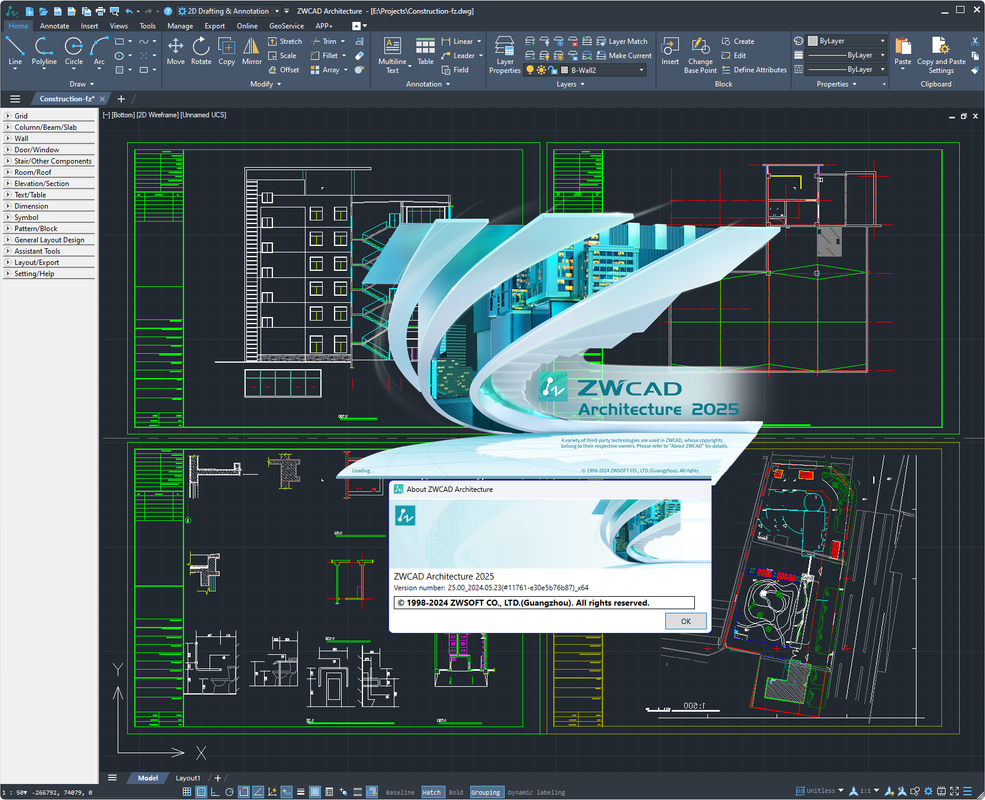Viewport: 985px width, 800px height.
Task: Toggle layer freeze sun icon
Action: tap(541, 70)
